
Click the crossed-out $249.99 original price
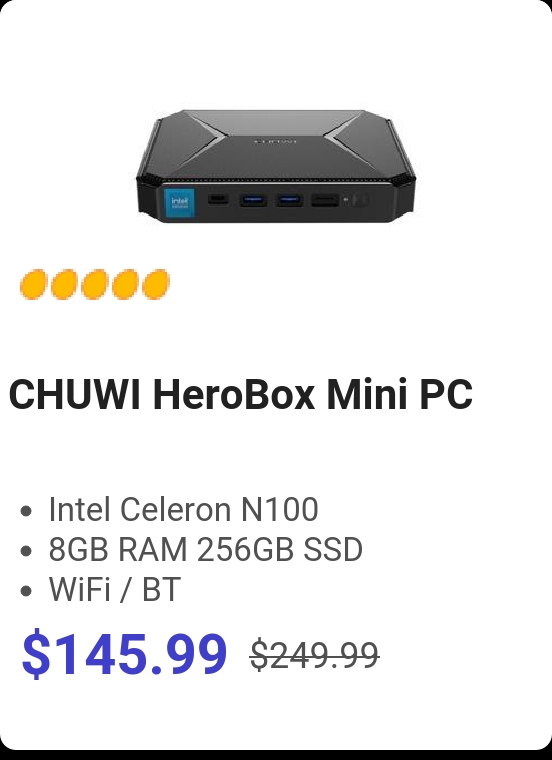click(x=315, y=655)
